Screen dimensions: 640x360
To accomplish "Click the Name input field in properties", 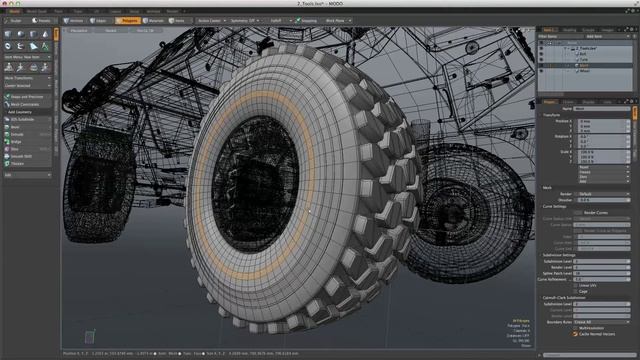I will point(602,109).
